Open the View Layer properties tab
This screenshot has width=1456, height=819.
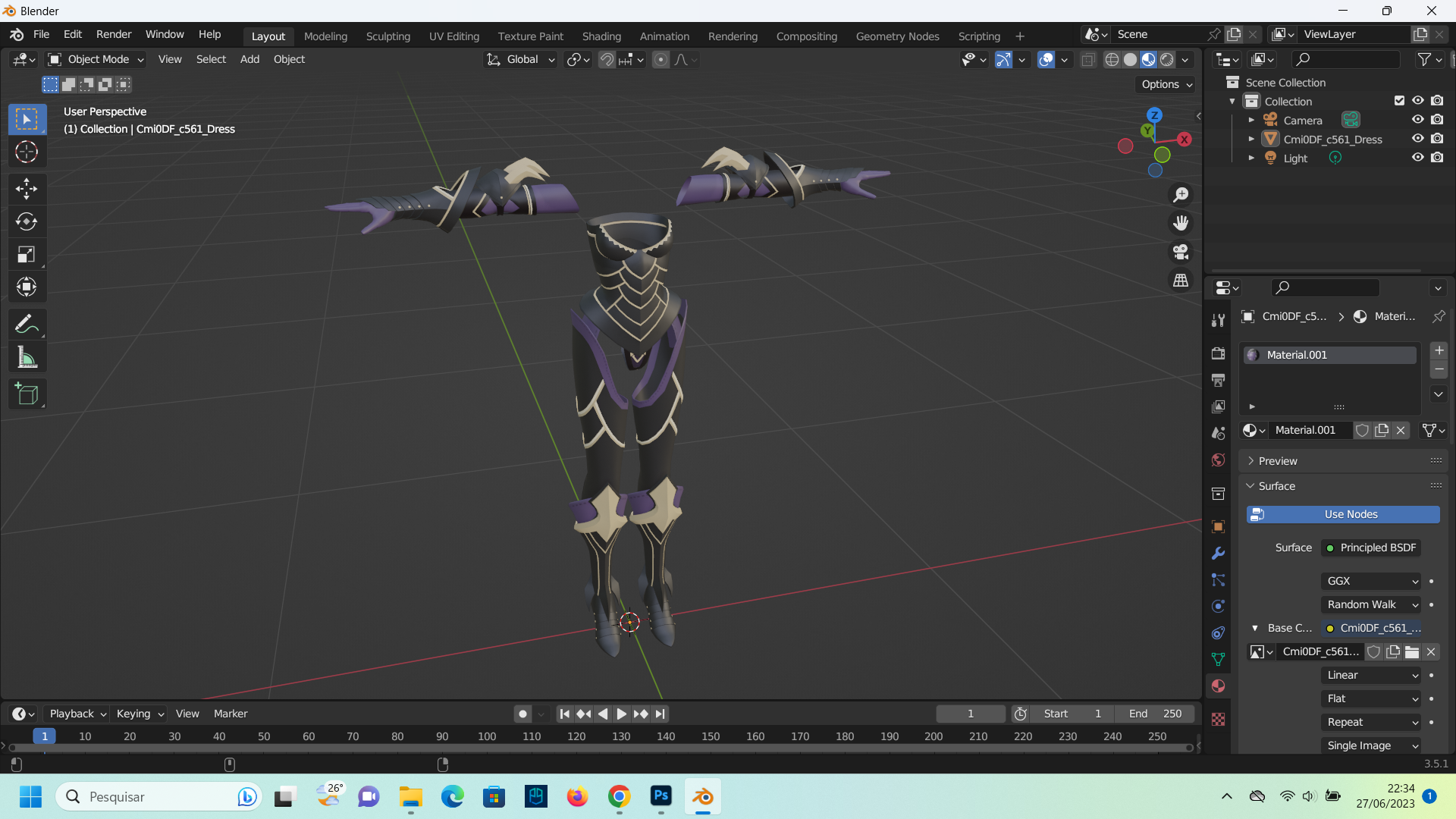click(x=1219, y=406)
